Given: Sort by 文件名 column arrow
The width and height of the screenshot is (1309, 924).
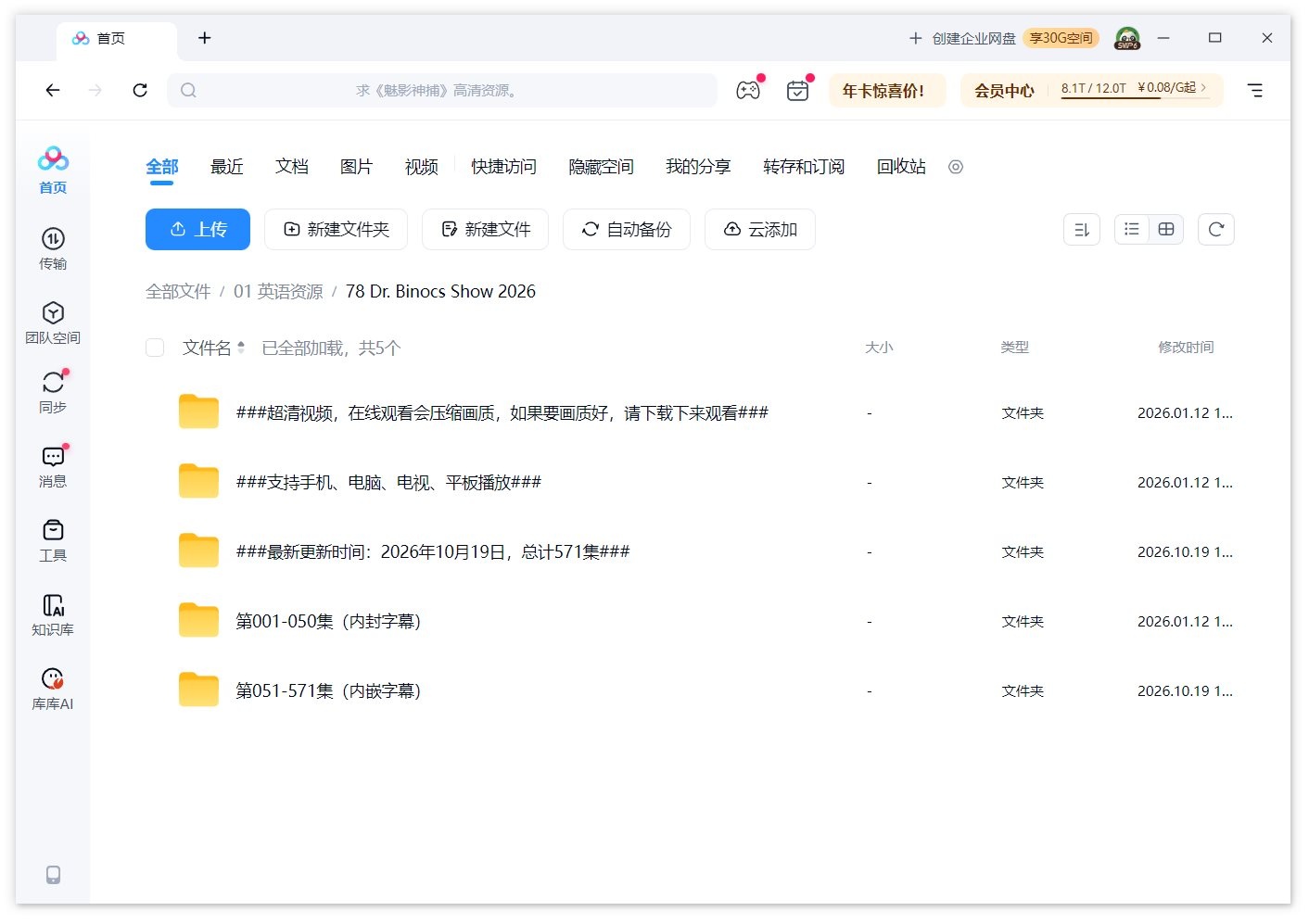Looking at the screenshot, I should coord(241,348).
